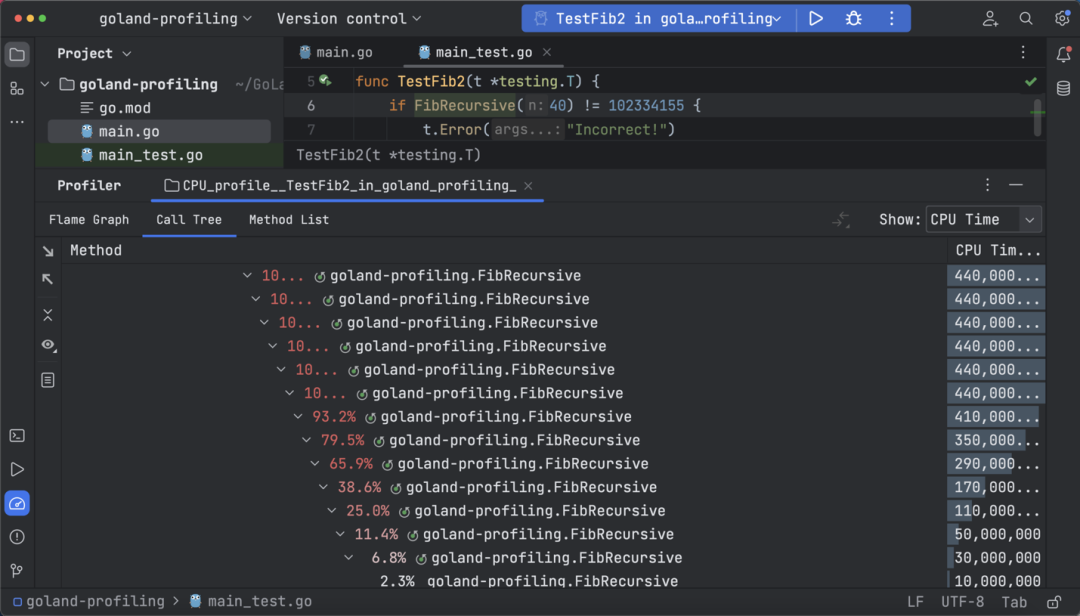Open the Project view dropdown
Image resolution: width=1080 pixels, height=616 pixels.
point(94,53)
